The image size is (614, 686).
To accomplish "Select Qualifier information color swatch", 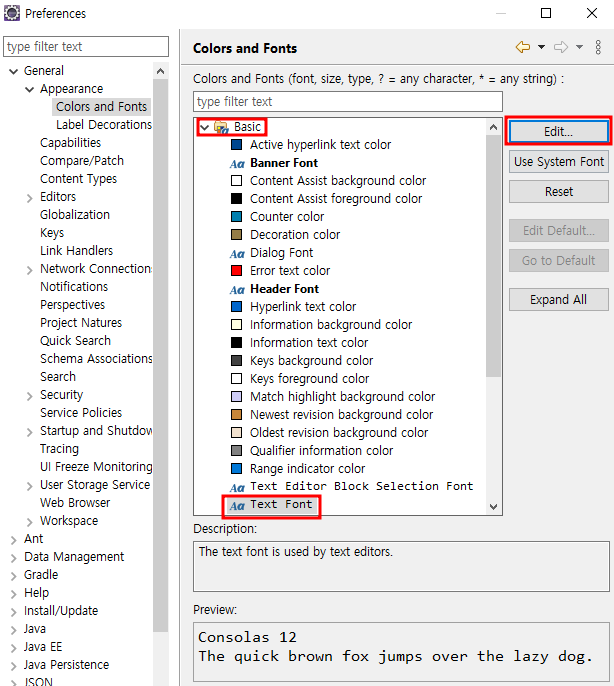I will (x=236, y=450).
